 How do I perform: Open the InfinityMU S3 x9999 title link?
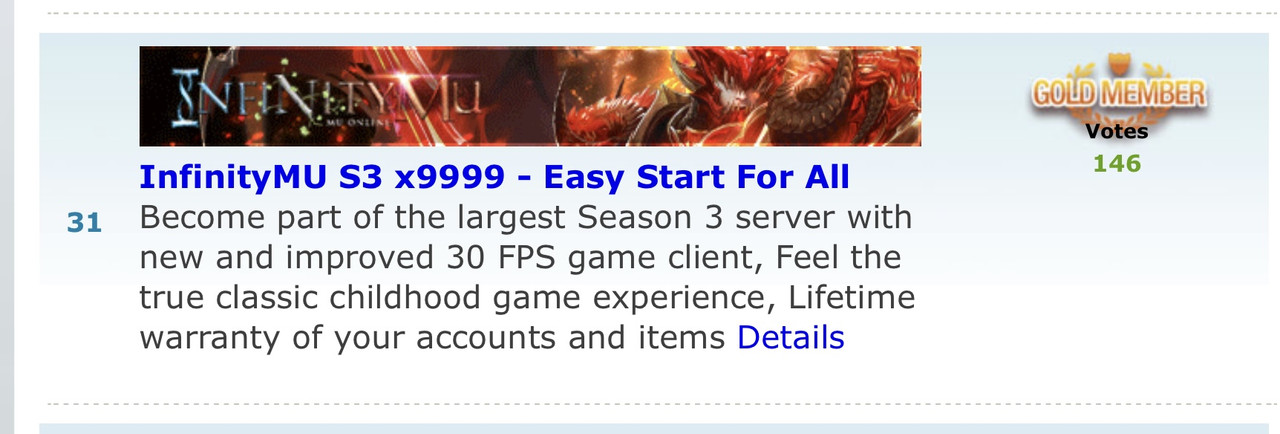(x=494, y=177)
